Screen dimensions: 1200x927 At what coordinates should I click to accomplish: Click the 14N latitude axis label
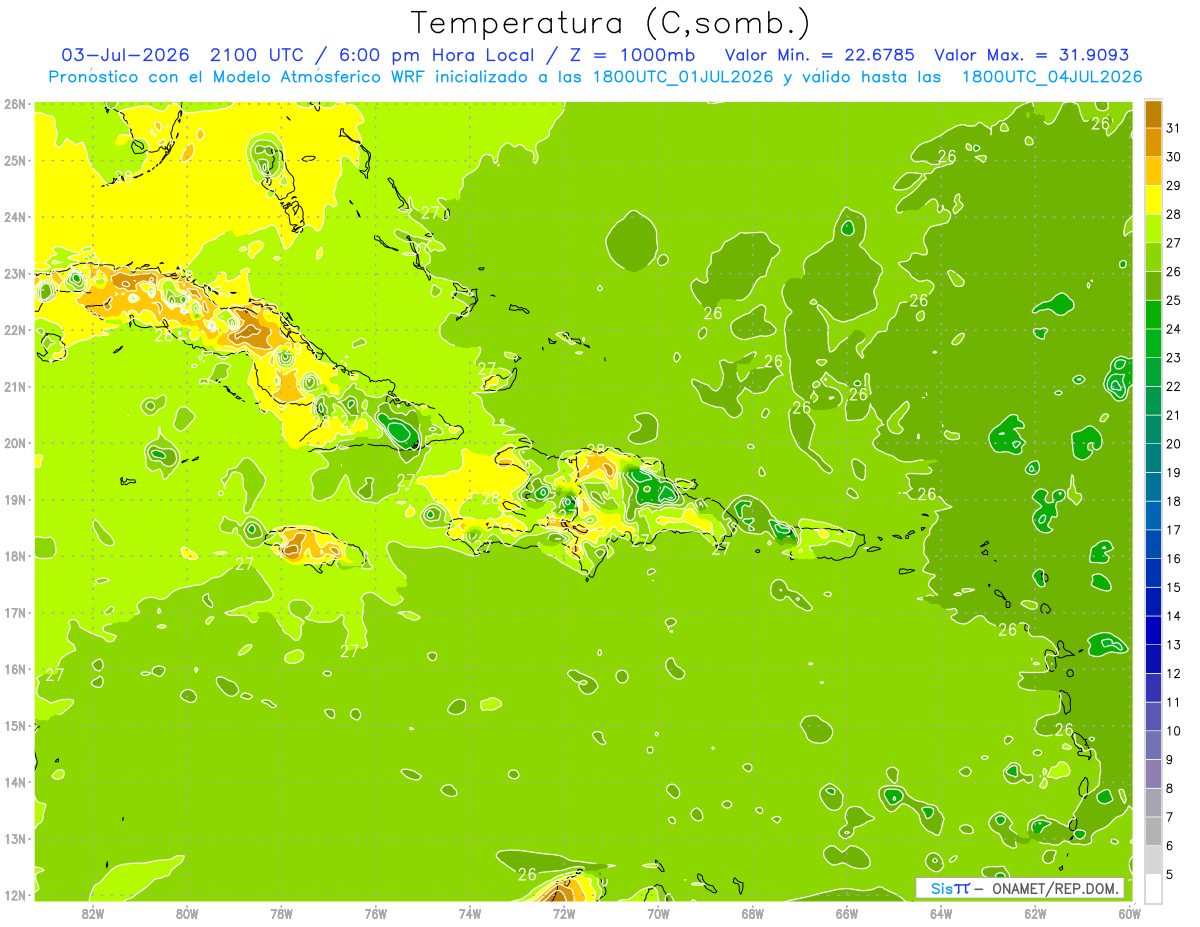[14, 782]
